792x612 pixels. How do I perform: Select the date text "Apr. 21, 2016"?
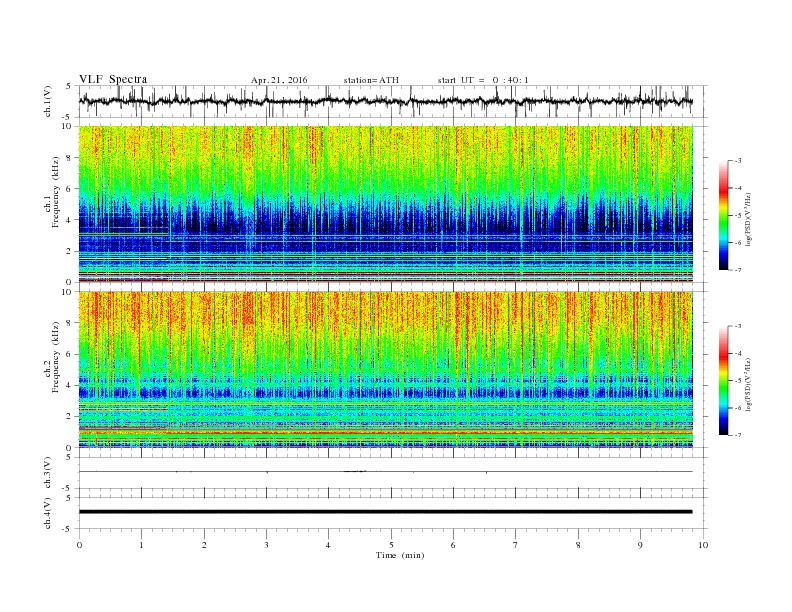279,80
